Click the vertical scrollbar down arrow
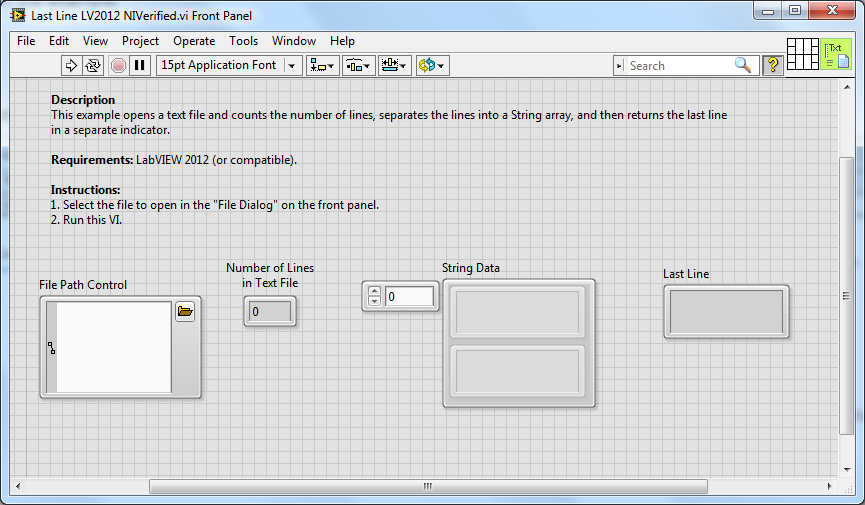Image resolution: width=865 pixels, height=505 pixels. coord(847,470)
